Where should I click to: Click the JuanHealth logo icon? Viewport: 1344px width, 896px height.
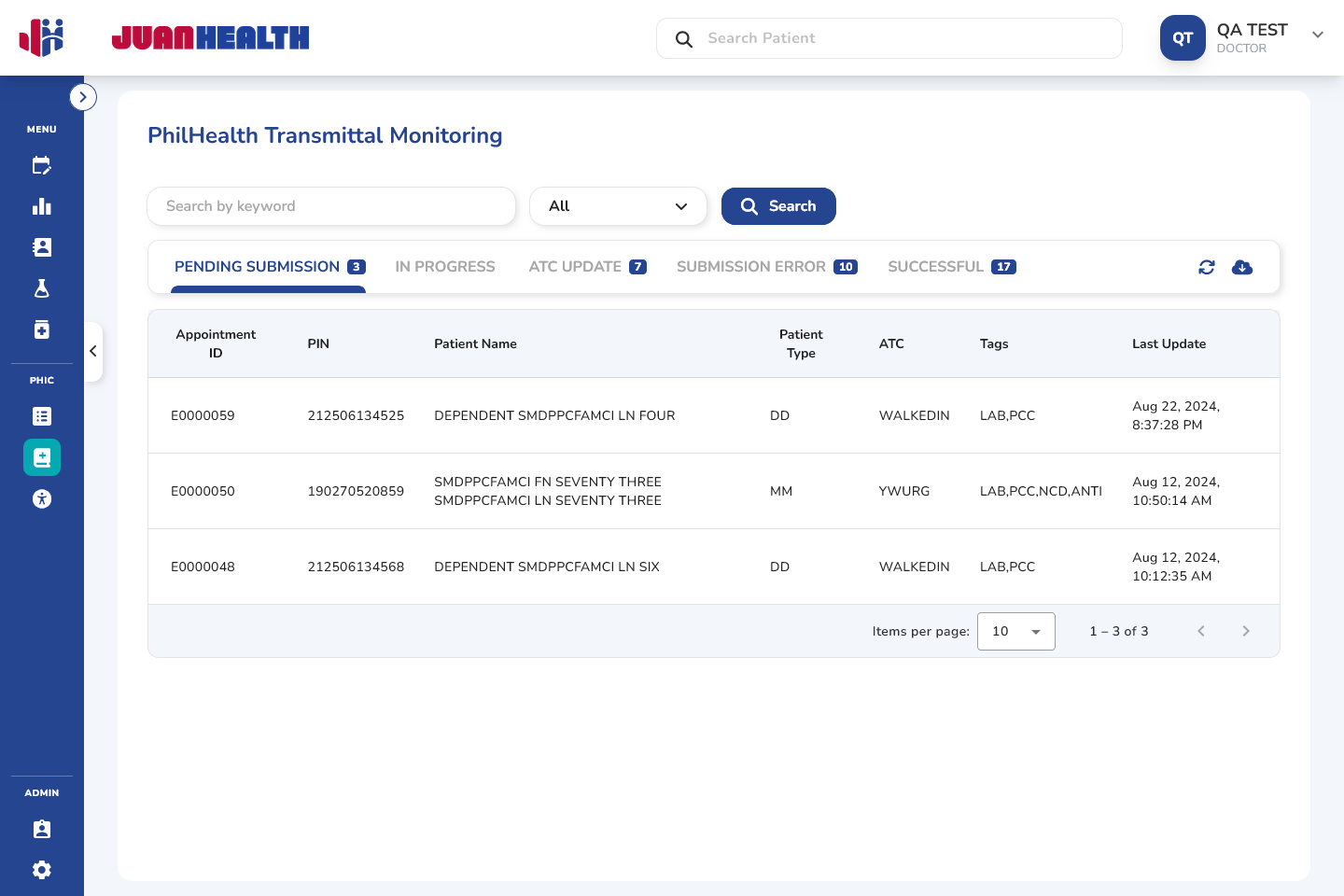(x=41, y=37)
